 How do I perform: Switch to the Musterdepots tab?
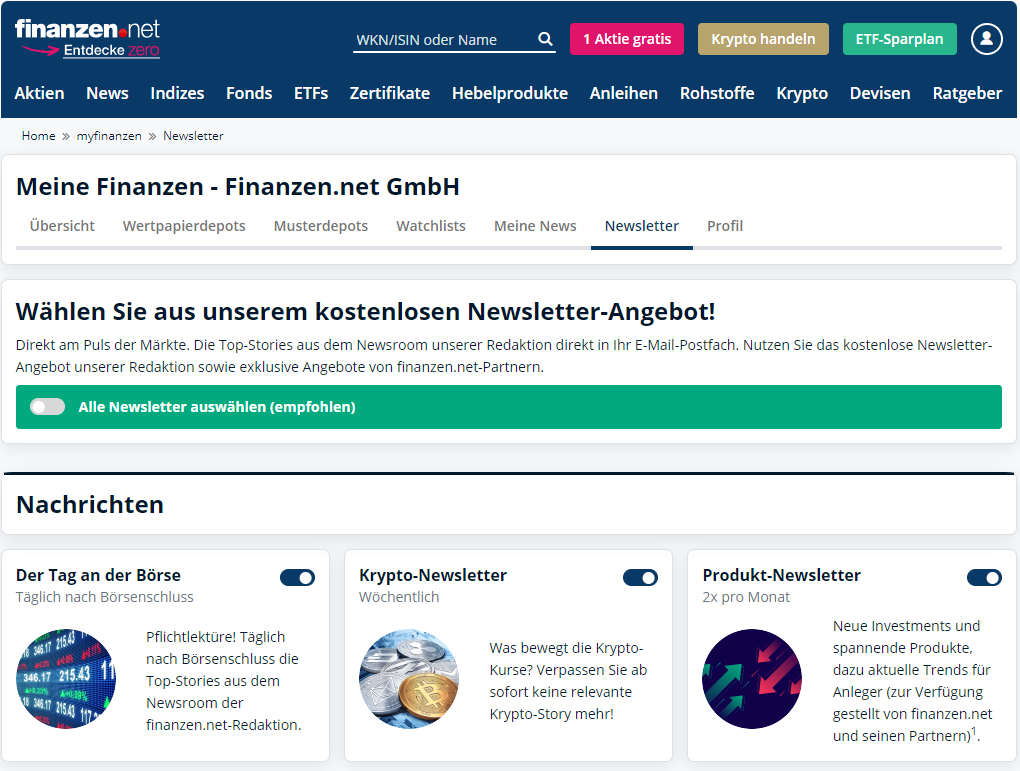(321, 226)
